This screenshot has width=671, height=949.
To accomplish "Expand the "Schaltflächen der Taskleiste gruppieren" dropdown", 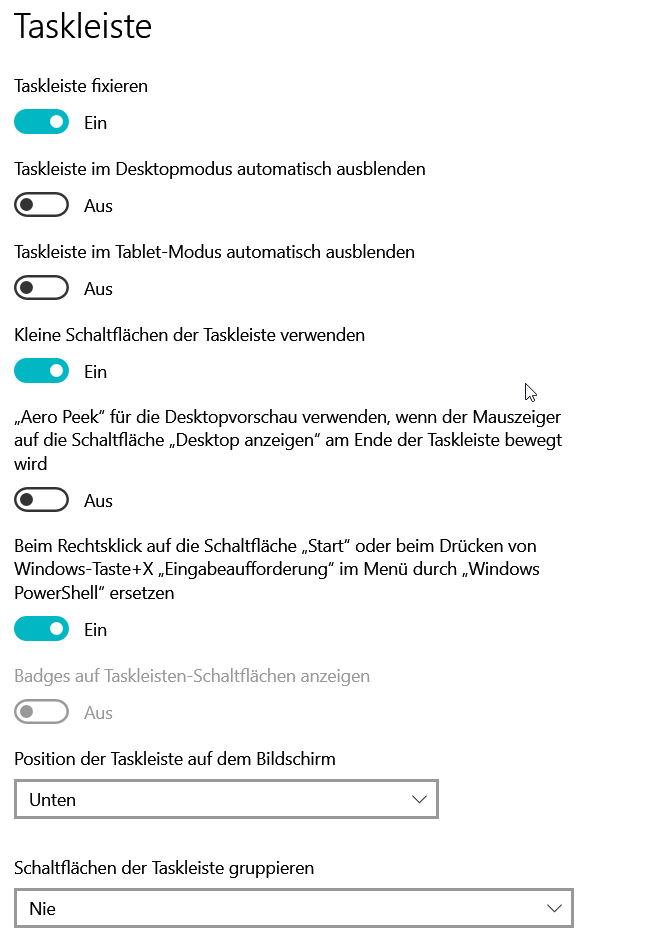I will (x=293, y=907).
